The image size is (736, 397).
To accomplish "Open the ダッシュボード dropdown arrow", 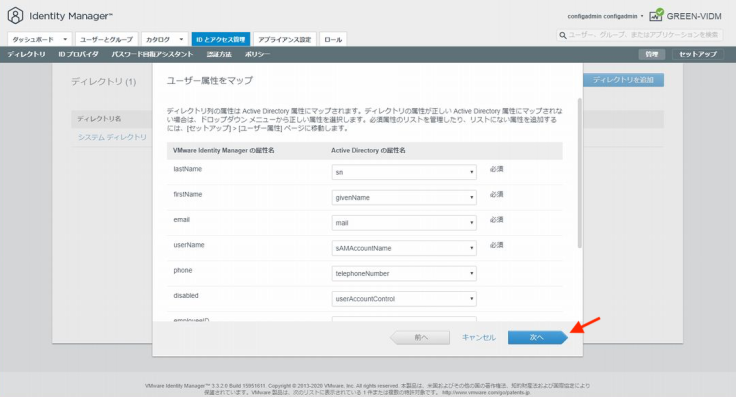I will pos(65,39).
